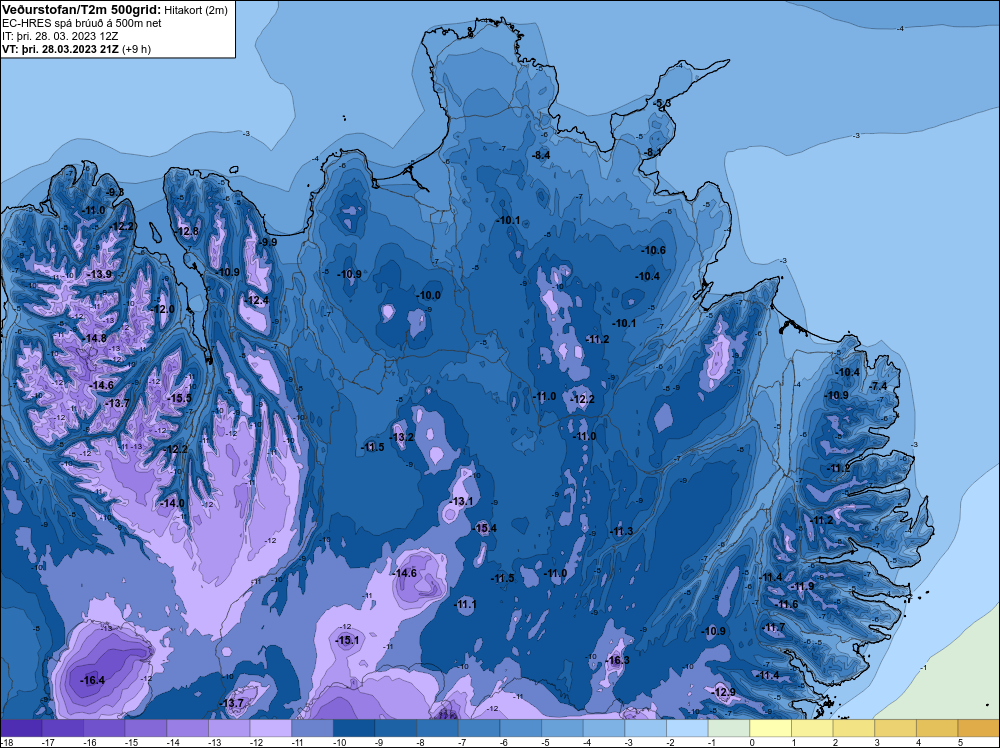This screenshot has height=748, width=1000.
Task: Click the -14.8 temperature label
Action: pyautogui.click(x=96, y=339)
